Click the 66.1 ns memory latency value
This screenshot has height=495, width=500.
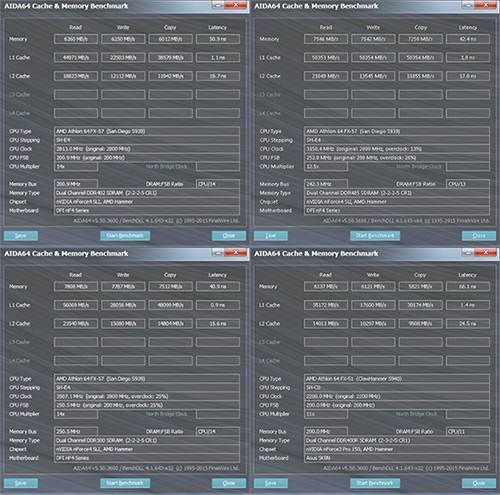click(468, 286)
